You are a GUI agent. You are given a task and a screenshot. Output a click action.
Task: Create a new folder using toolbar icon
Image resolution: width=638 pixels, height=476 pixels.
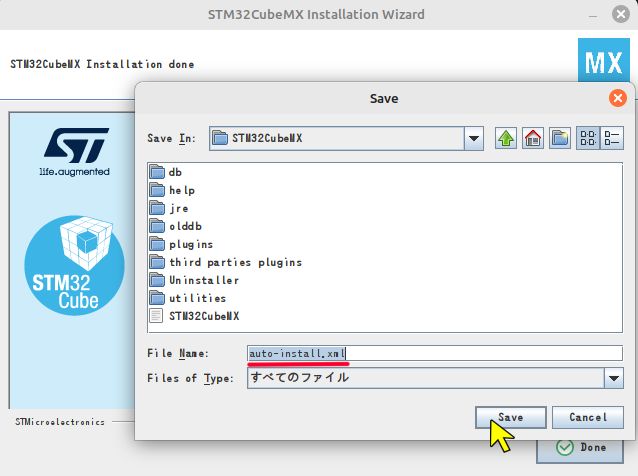point(559,138)
